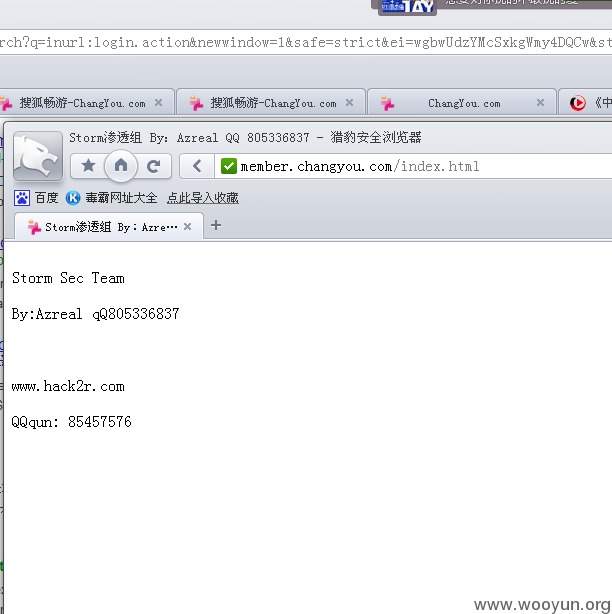Reload the page with refresh icon
The width and height of the screenshot is (612, 614).
[x=153, y=166]
